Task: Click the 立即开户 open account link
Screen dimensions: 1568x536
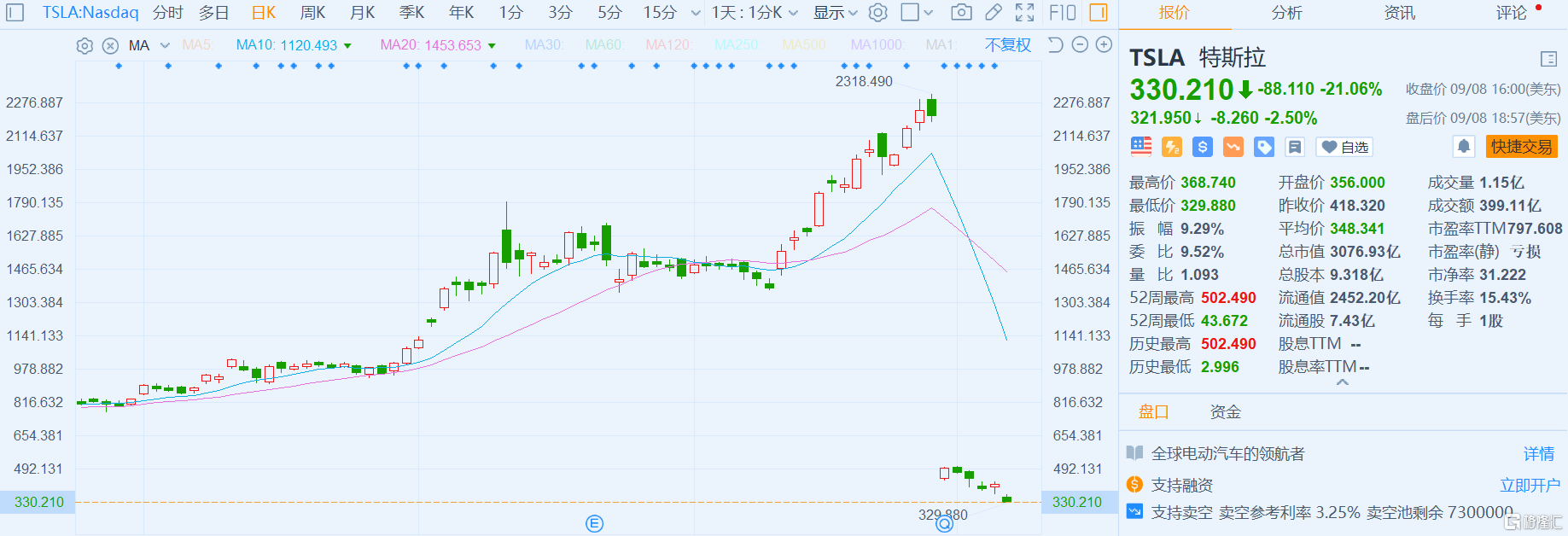Action: [1530, 485]
